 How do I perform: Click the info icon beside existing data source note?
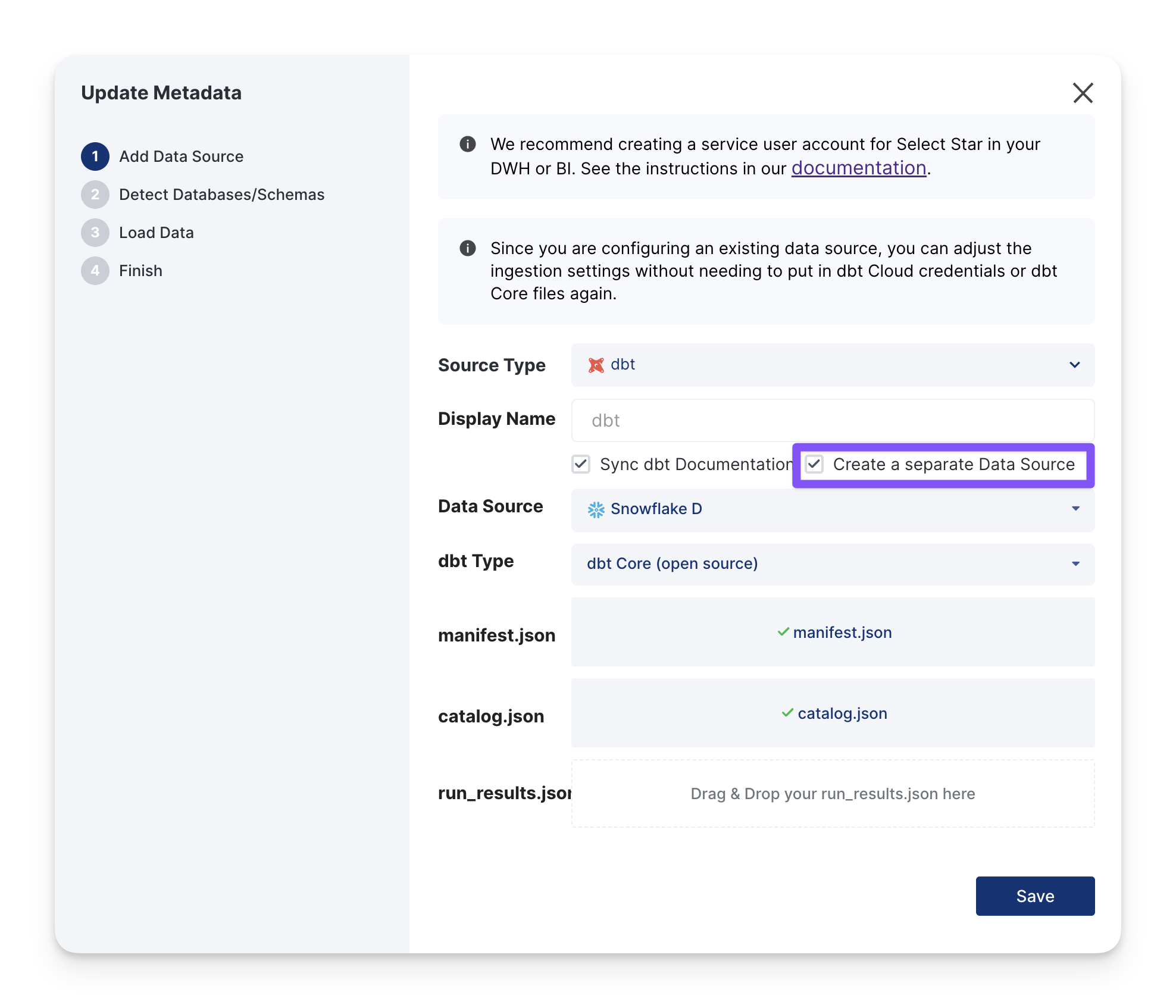(468, 248)
